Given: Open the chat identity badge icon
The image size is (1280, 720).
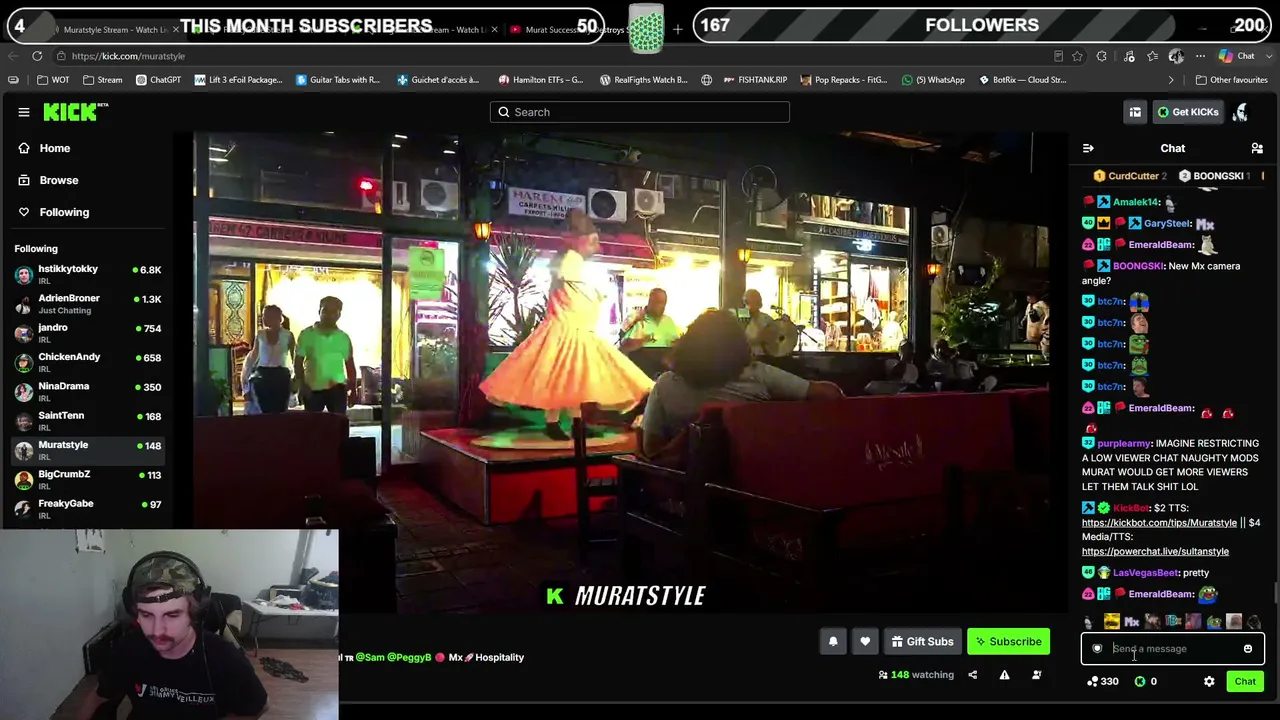Looking at the screenshot, I should [x=1097, y=649].
